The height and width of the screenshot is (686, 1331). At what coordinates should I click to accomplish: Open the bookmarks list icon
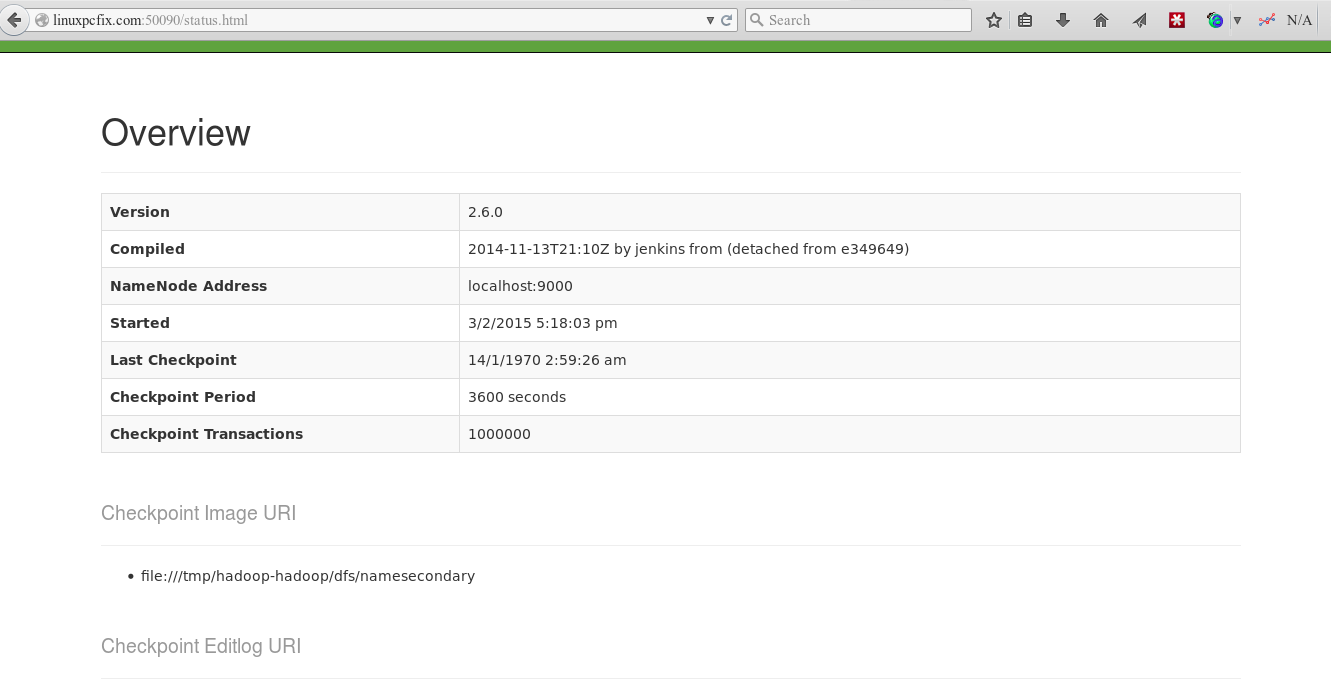coord(1025,20)
